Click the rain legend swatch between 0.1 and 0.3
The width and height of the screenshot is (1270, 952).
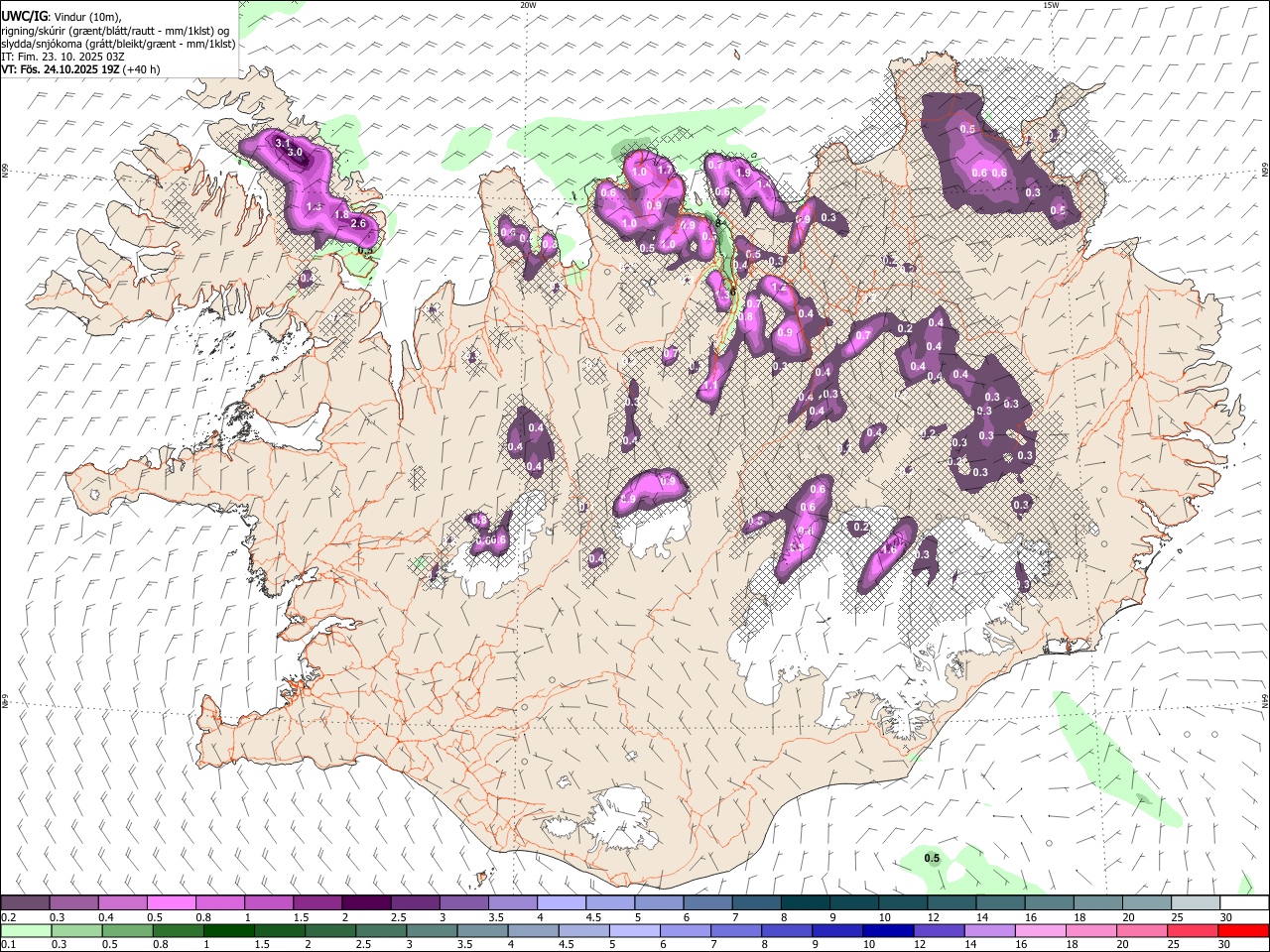pos(25,930)
